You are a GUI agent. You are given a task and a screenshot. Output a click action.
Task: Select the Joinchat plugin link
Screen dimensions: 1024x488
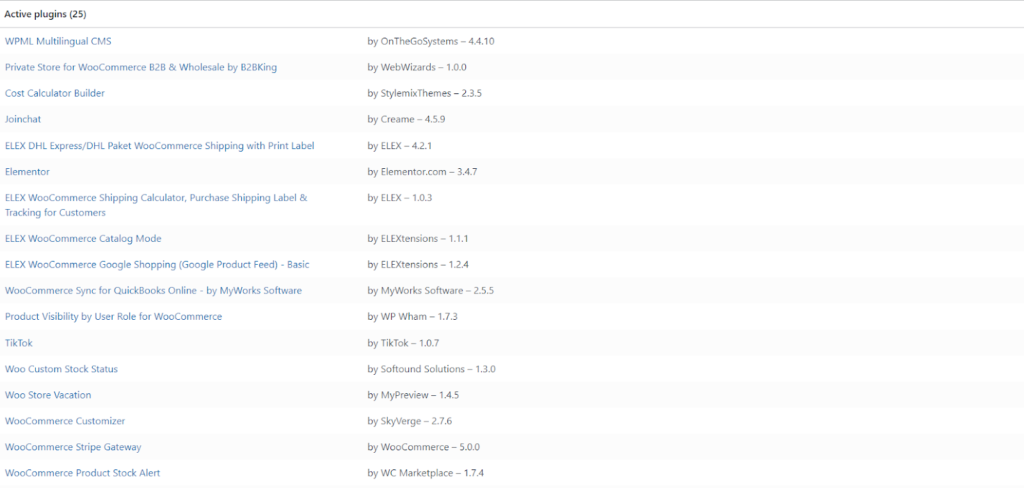(23, 119)
